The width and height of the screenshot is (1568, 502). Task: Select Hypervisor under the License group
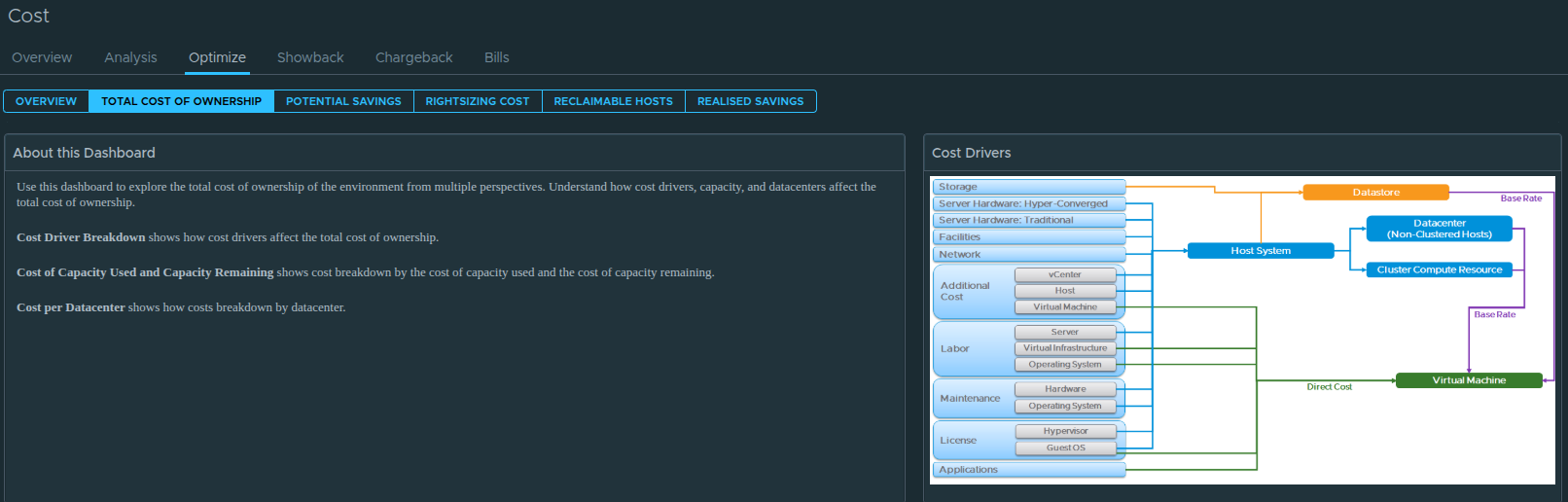[1065, 431]
